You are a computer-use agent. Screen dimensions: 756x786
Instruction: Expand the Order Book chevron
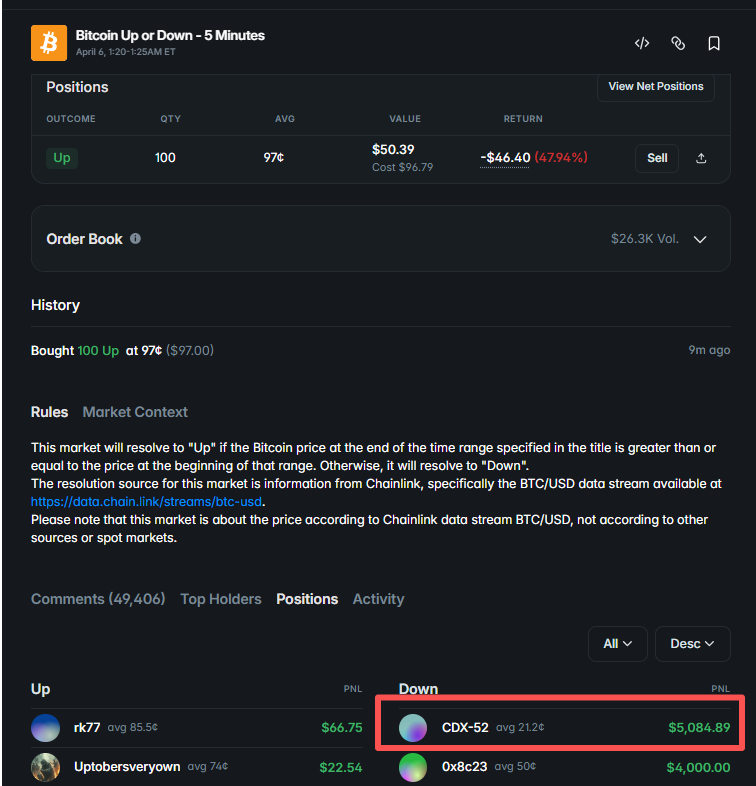[700, 239]
